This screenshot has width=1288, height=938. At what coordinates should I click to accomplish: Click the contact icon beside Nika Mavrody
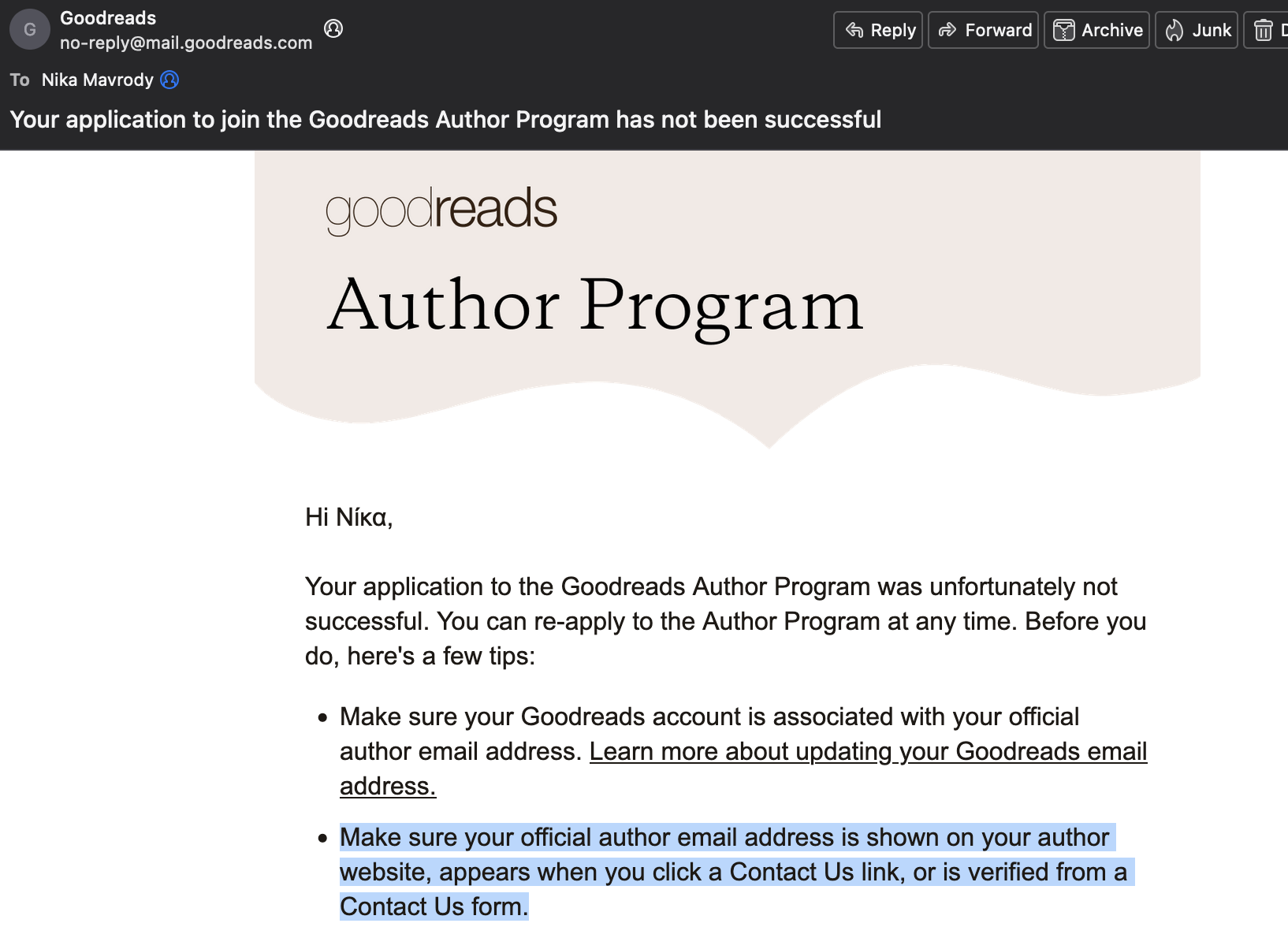[x=169, y=80]
